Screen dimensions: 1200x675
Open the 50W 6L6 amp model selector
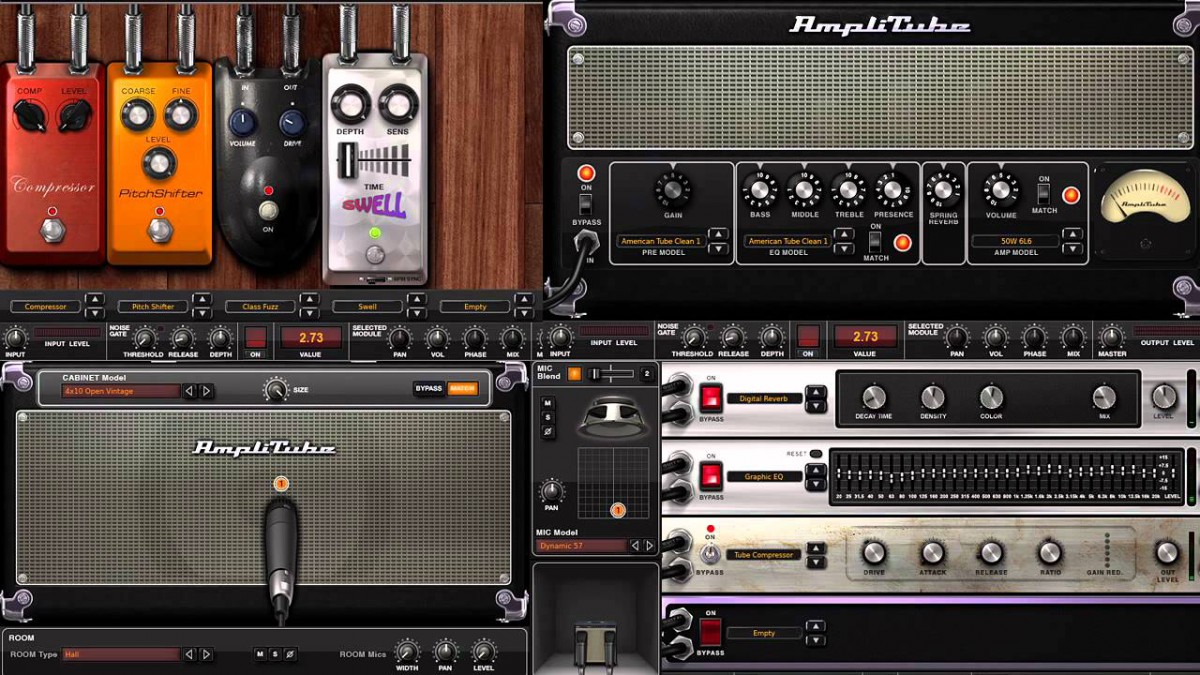coord(1015,241)
